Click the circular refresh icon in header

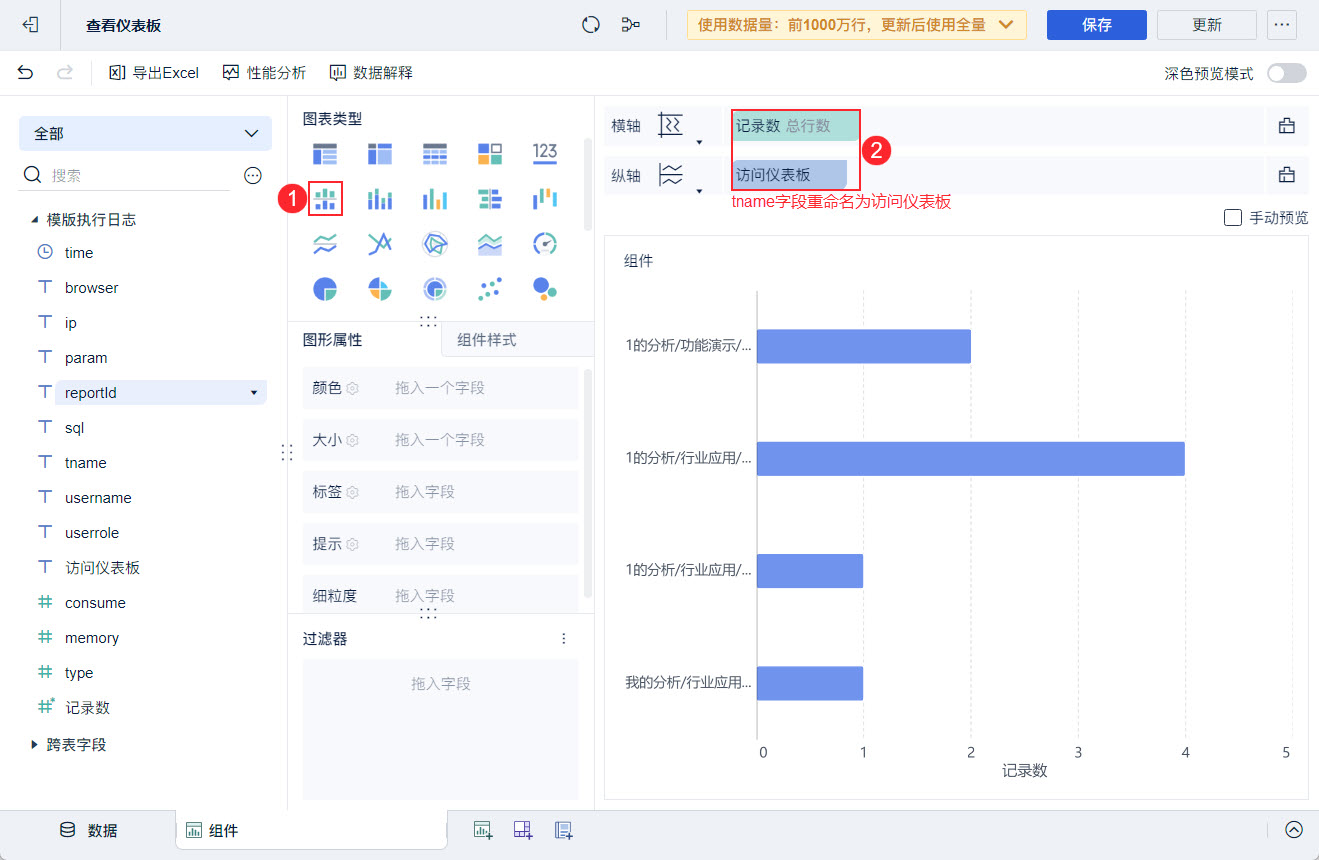coord(591,25)
